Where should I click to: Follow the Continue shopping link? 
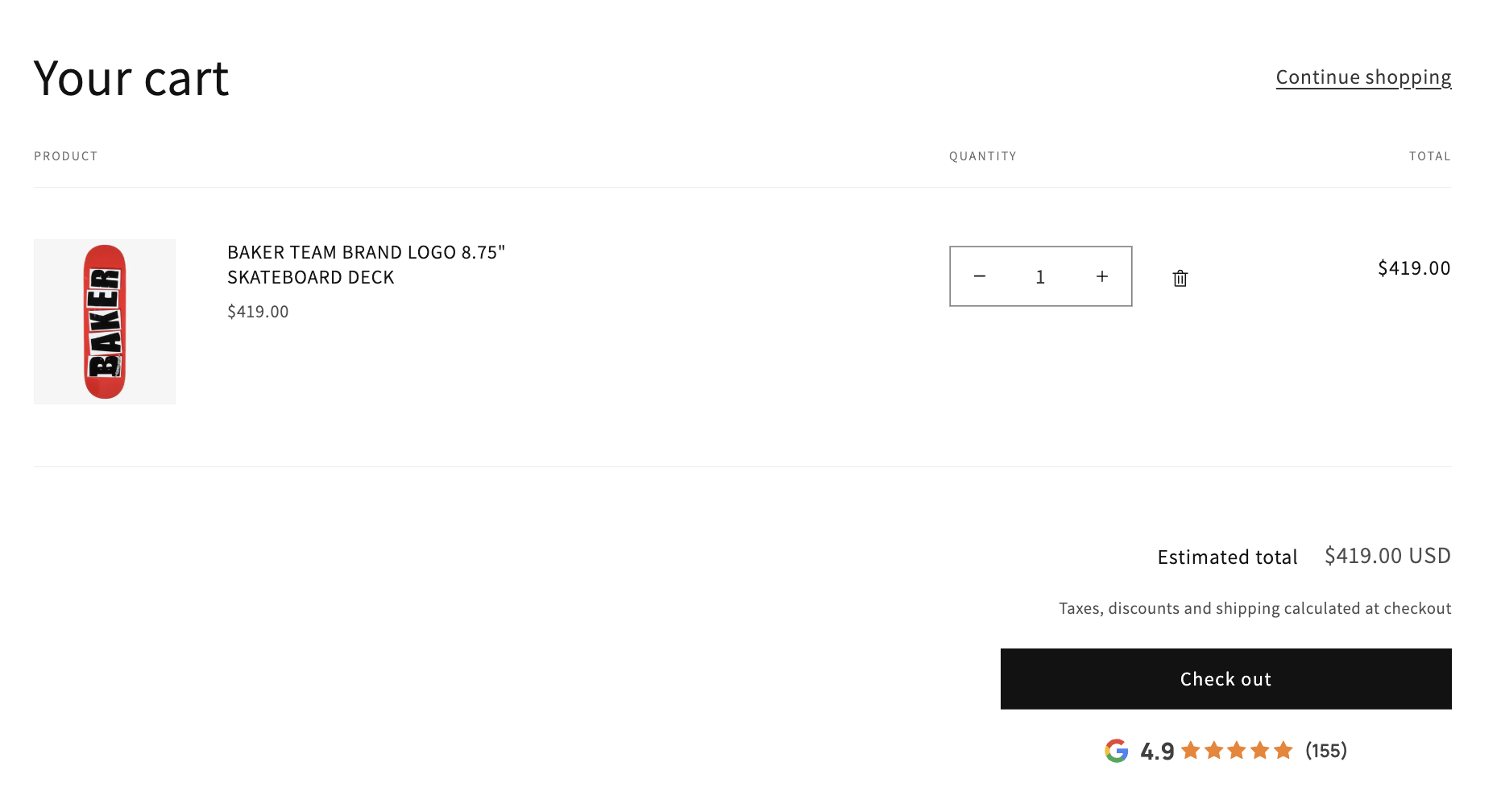tap(1363, 77)
